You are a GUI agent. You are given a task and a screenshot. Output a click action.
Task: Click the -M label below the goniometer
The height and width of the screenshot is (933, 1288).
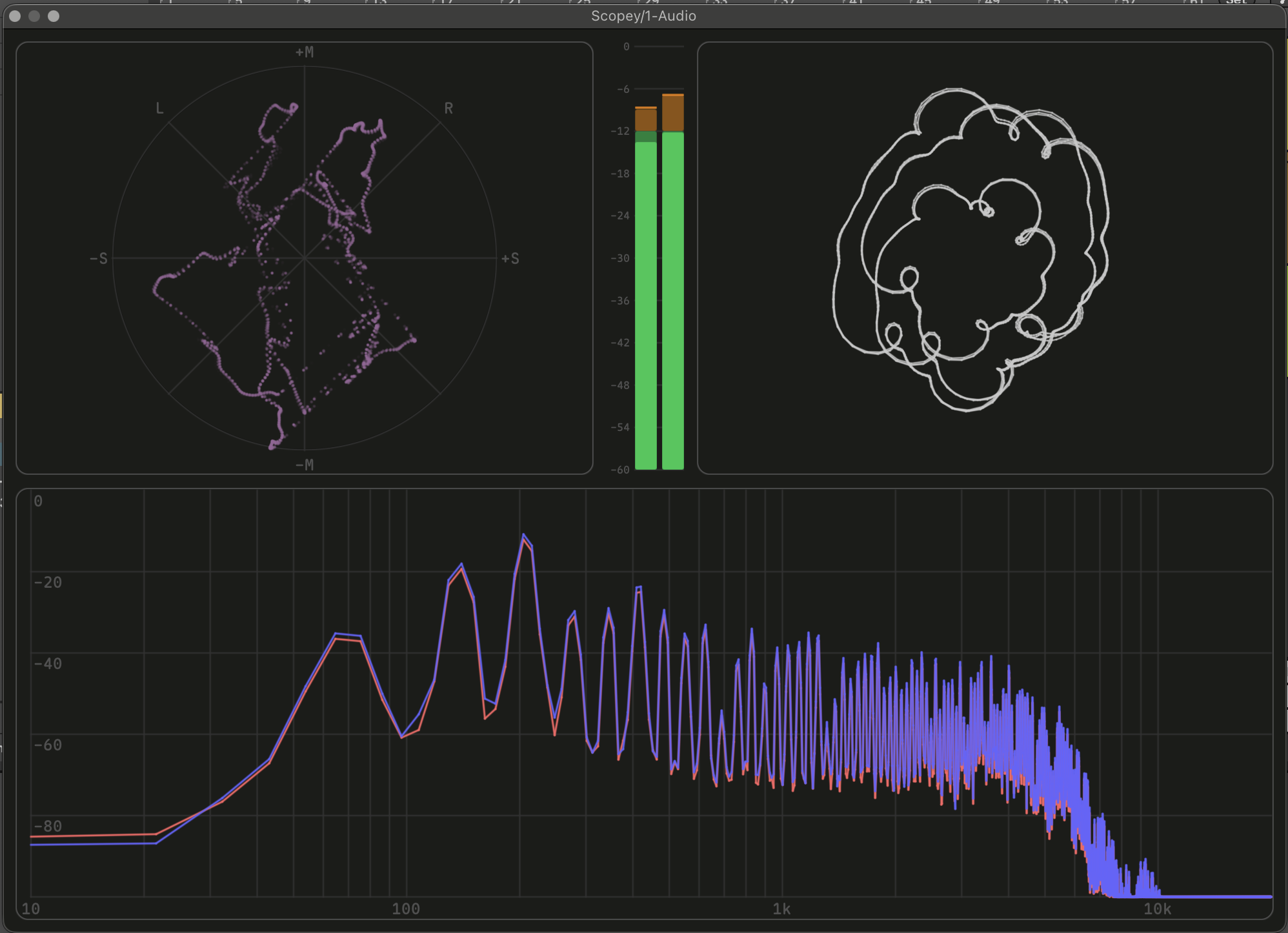tap(305, 465)
